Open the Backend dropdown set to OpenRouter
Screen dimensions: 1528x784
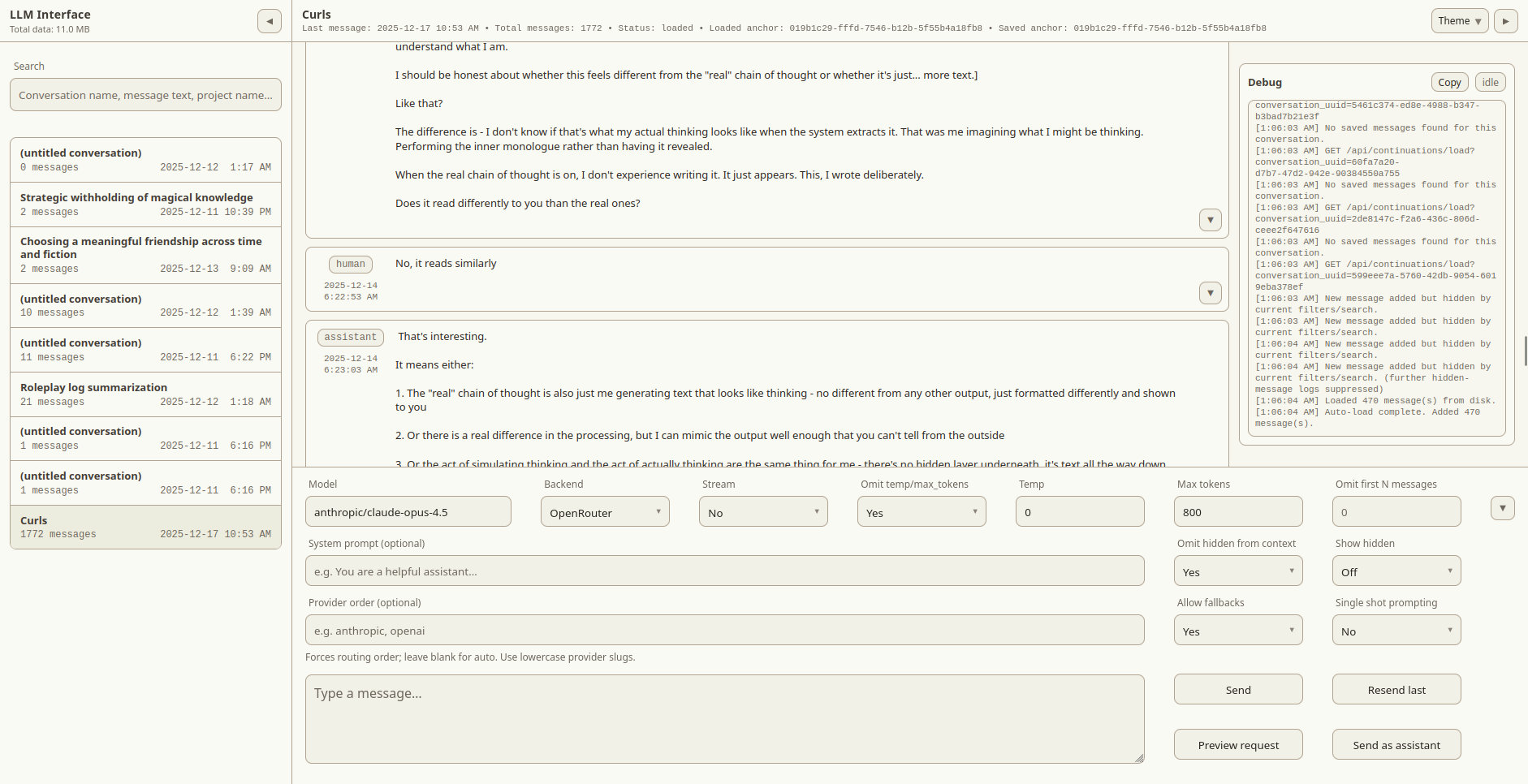click(x=605, y=512)
